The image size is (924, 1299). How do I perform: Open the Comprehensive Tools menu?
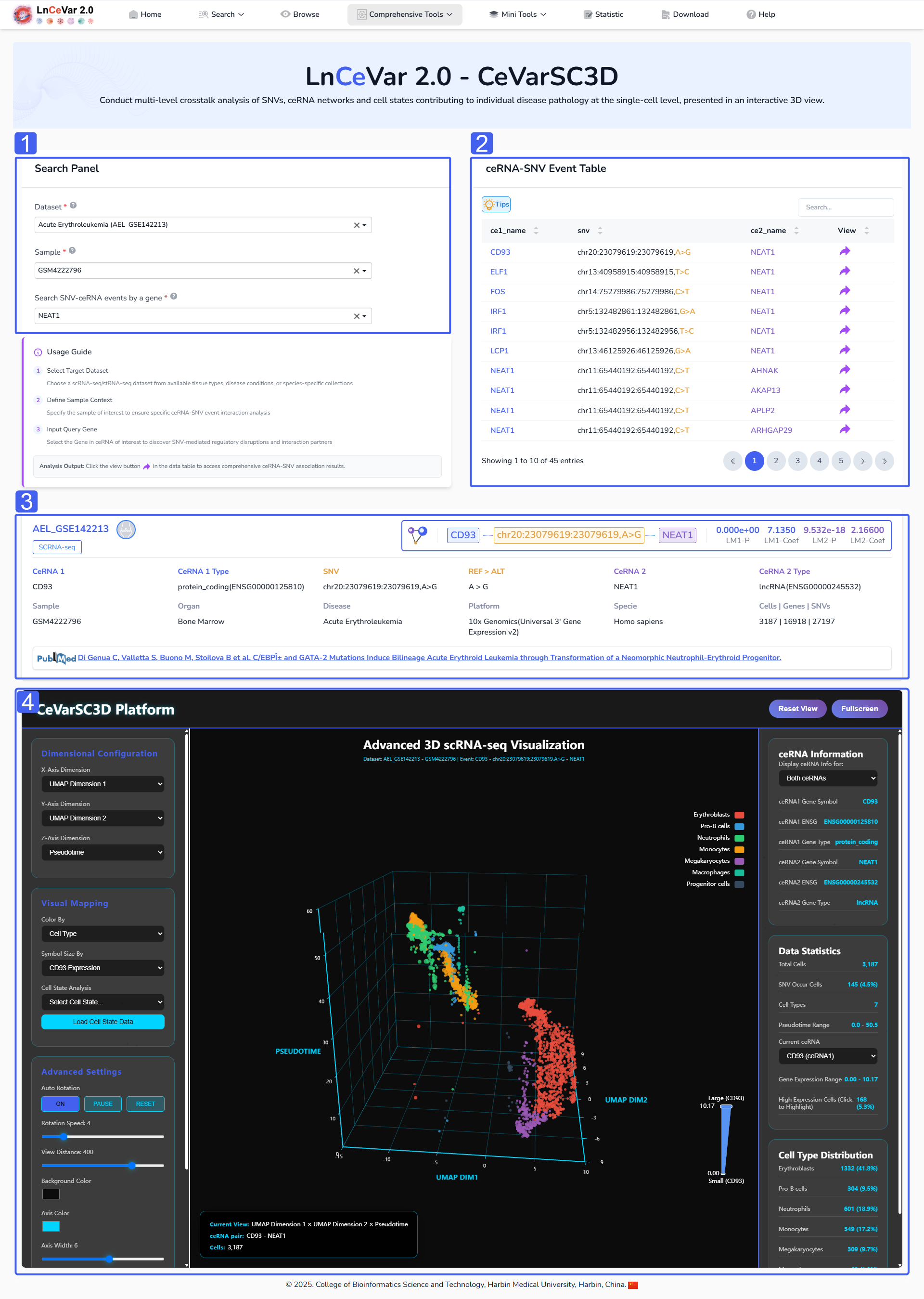pyautogui.click(x=405, y=14)
